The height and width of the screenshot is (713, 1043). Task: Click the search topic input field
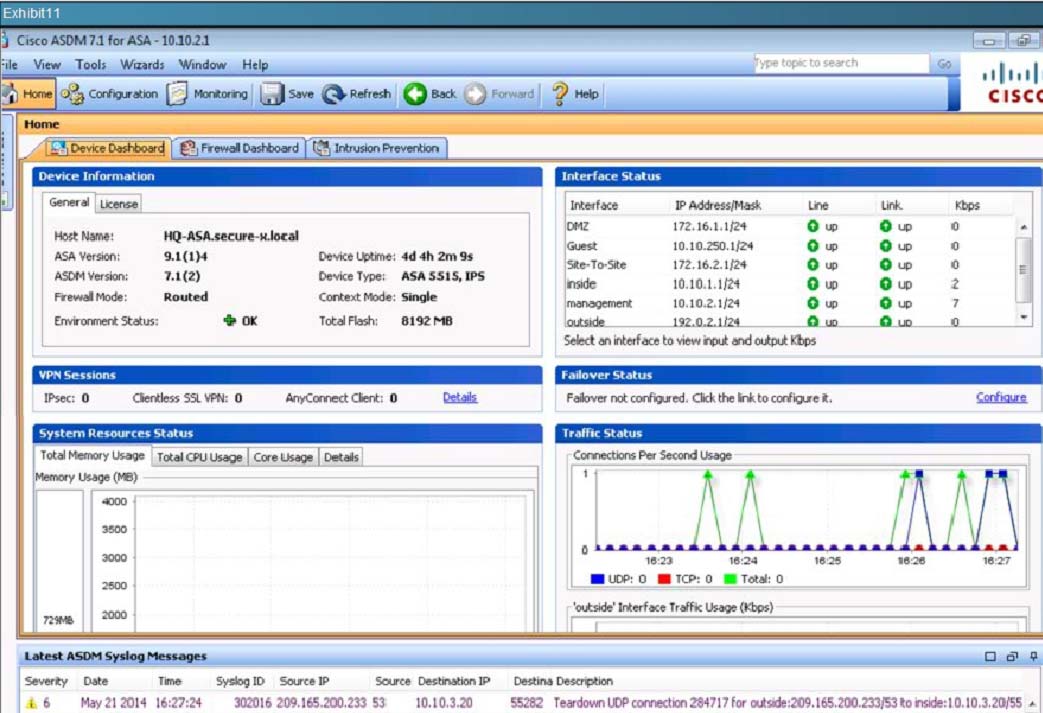point(841,63)
